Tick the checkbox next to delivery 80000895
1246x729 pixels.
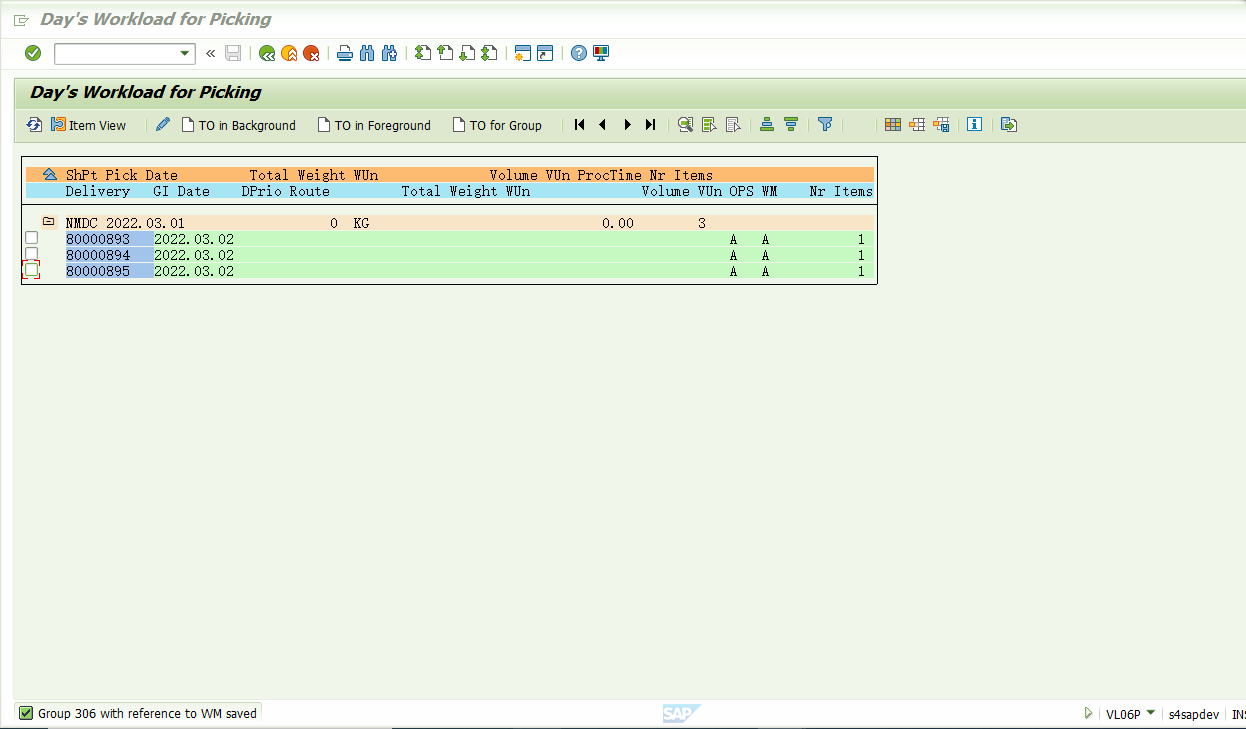point(31,270)
